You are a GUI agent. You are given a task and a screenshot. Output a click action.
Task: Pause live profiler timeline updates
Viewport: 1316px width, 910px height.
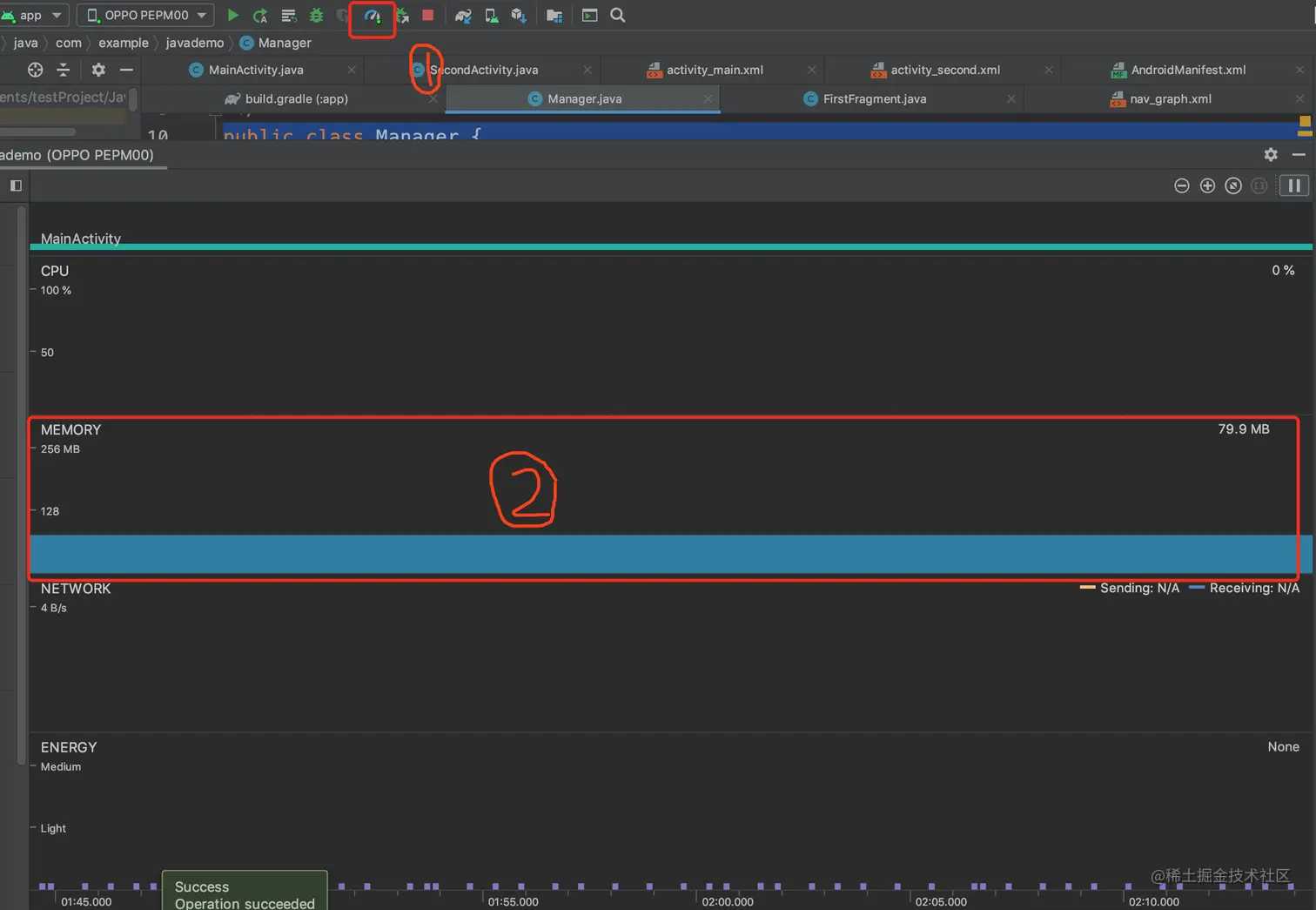(1294, 185)
